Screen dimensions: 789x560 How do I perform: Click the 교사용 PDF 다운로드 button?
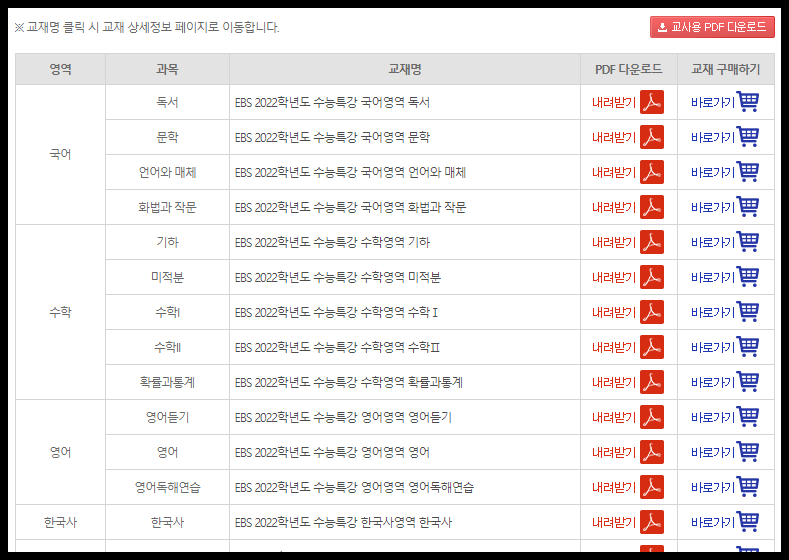tap(712, 27)
